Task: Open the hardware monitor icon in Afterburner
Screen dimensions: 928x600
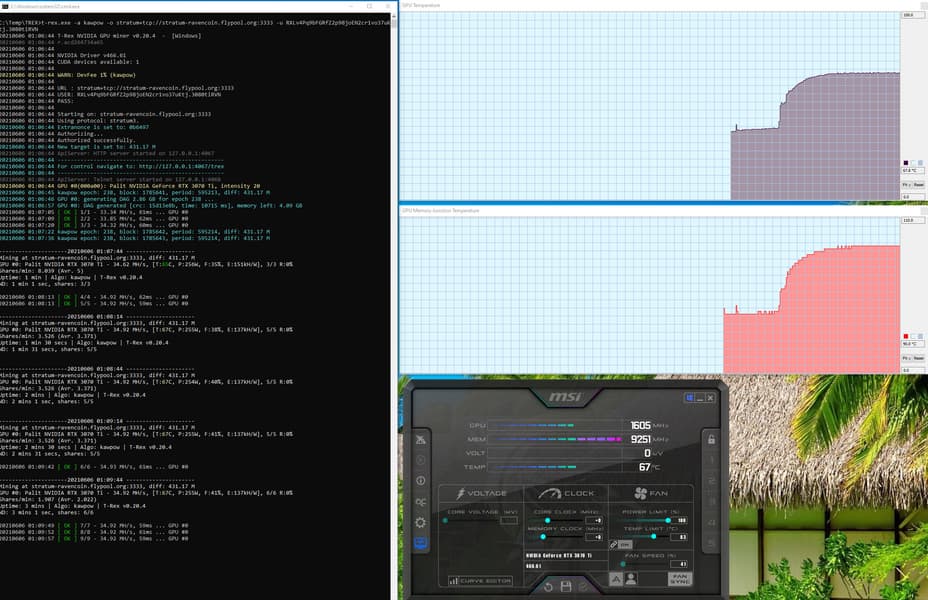Action: (420, 543)
